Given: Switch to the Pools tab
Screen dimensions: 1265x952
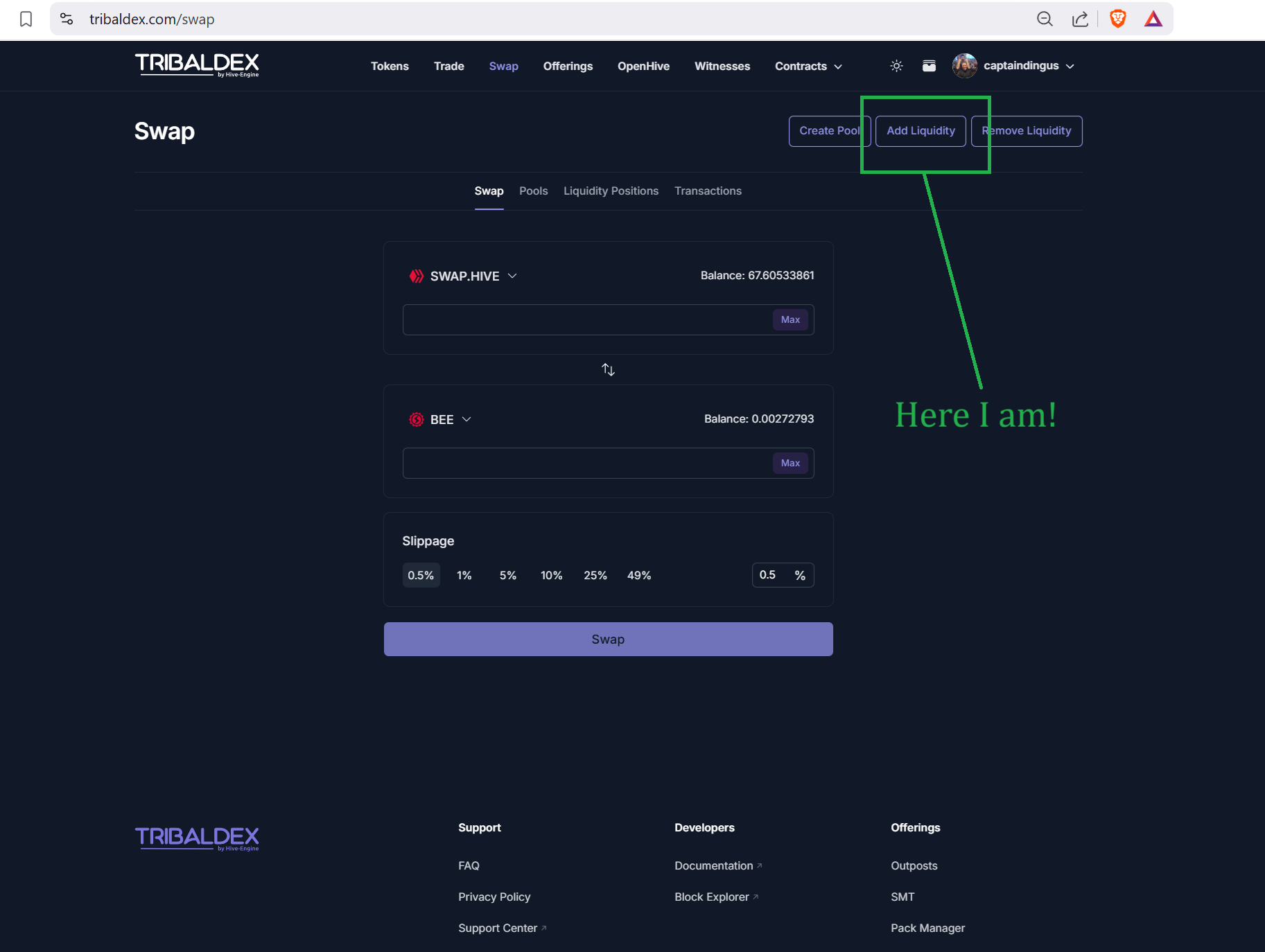Looking at the screenshot, I should coord(534,191).
